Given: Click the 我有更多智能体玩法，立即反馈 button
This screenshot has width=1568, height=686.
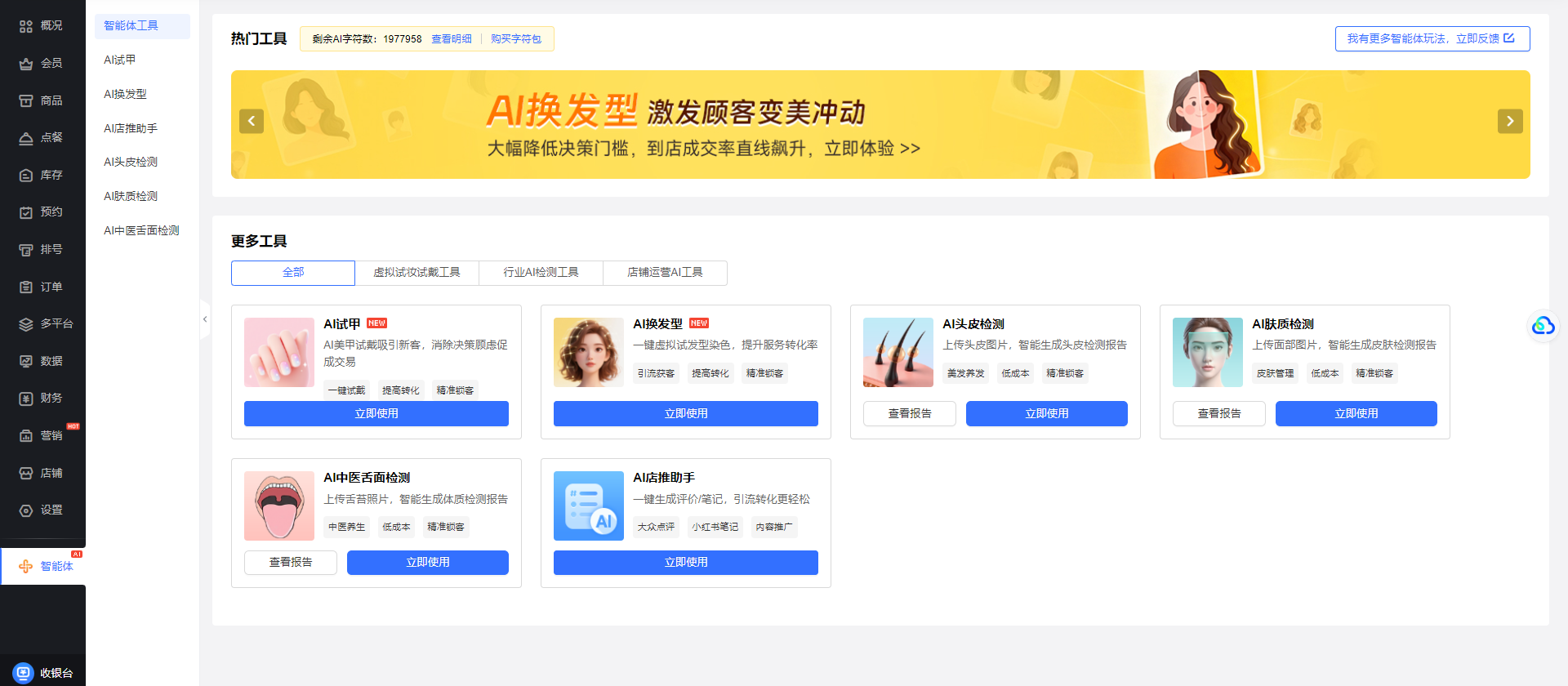Looking at the screenshot, I should click(1432, 38).
